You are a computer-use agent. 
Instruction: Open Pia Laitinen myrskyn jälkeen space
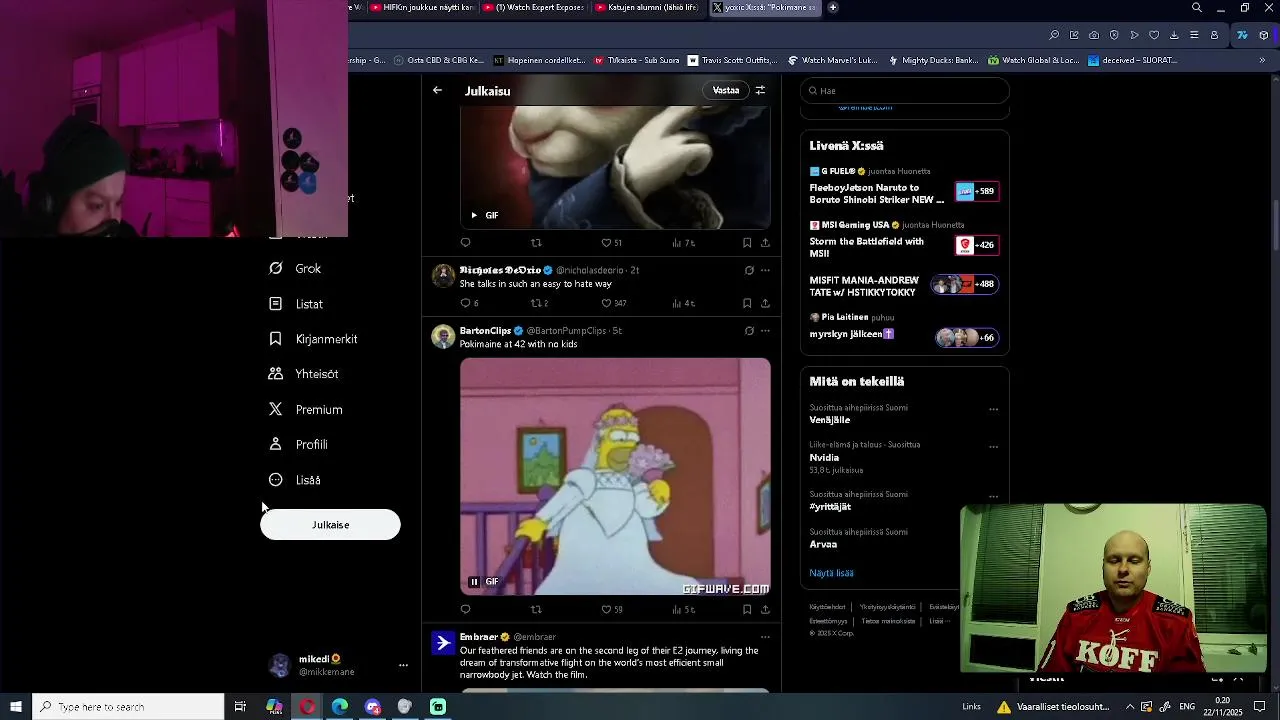(904, 328)
